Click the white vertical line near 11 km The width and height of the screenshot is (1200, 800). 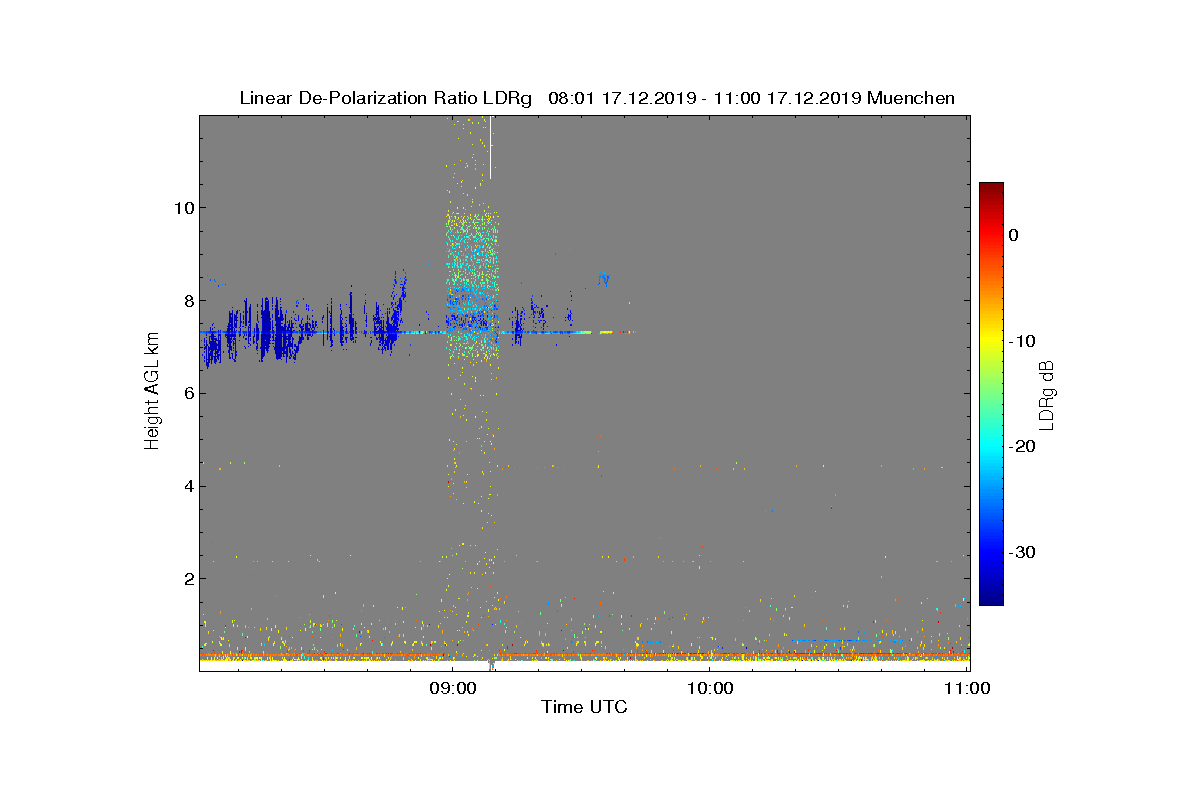pyautogui.click(x=490, y=148)
